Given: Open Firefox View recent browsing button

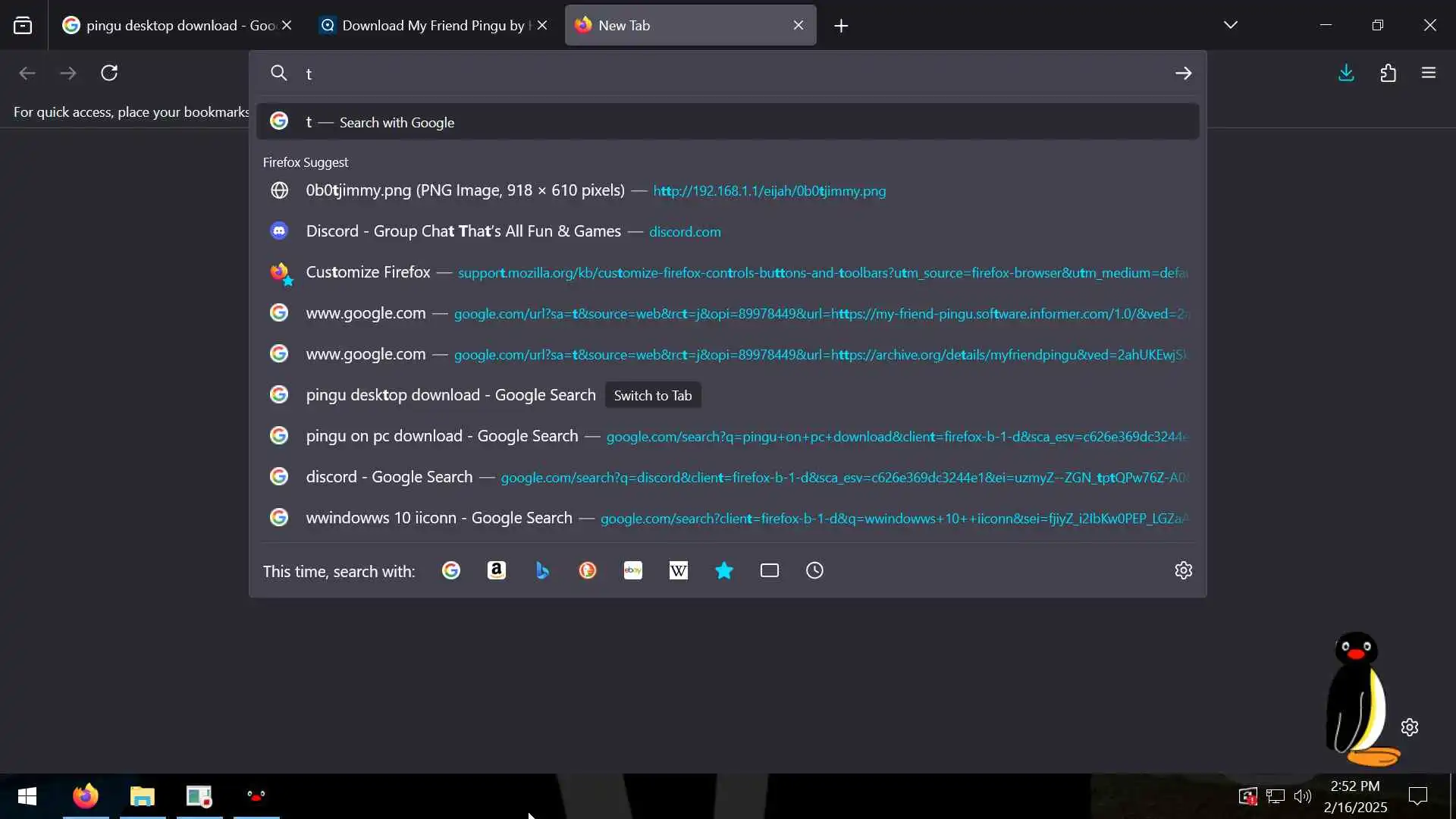Looking at the screenshot, I should [23, 25].
